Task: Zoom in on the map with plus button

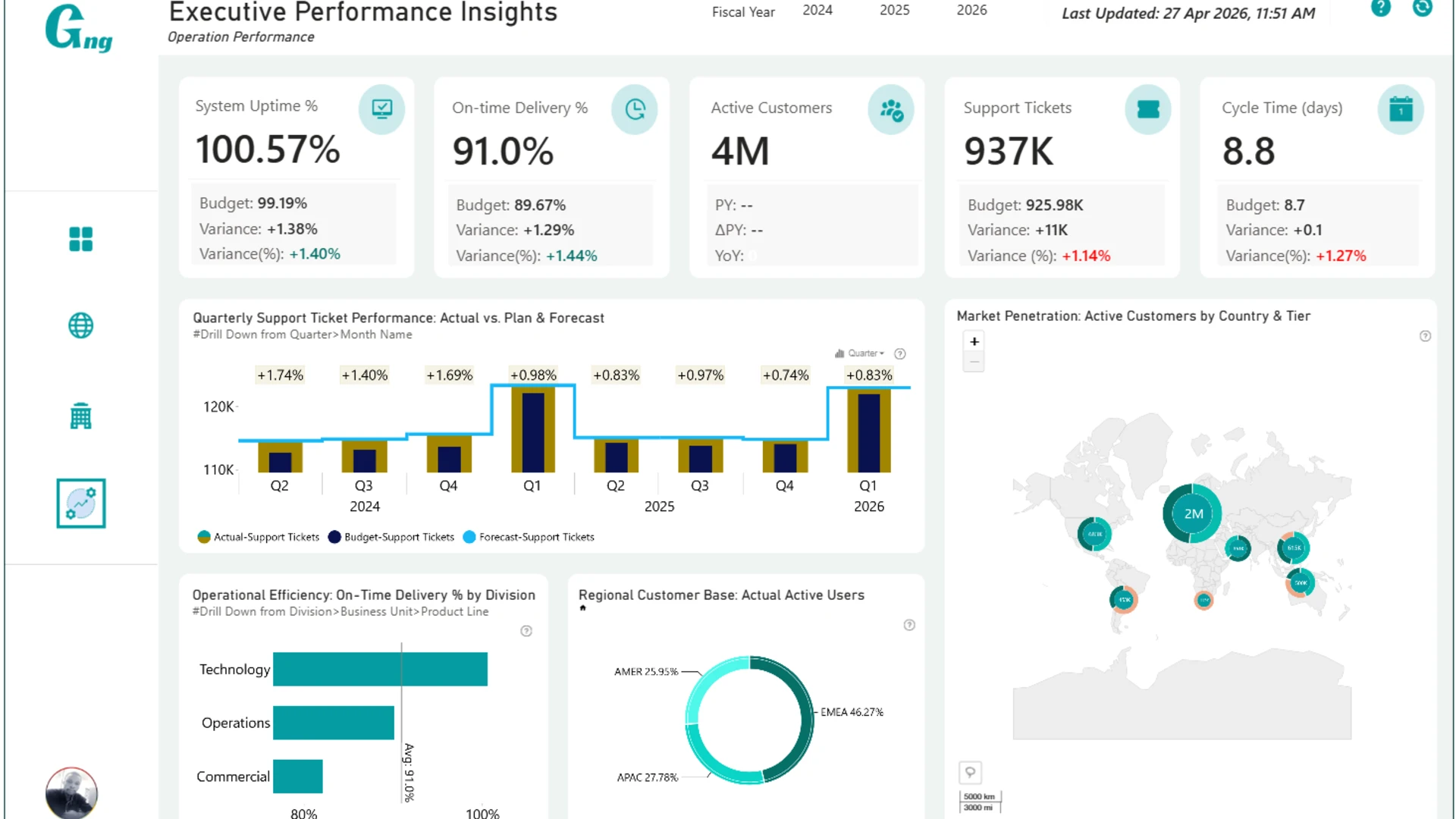Action: coord(974,342)
